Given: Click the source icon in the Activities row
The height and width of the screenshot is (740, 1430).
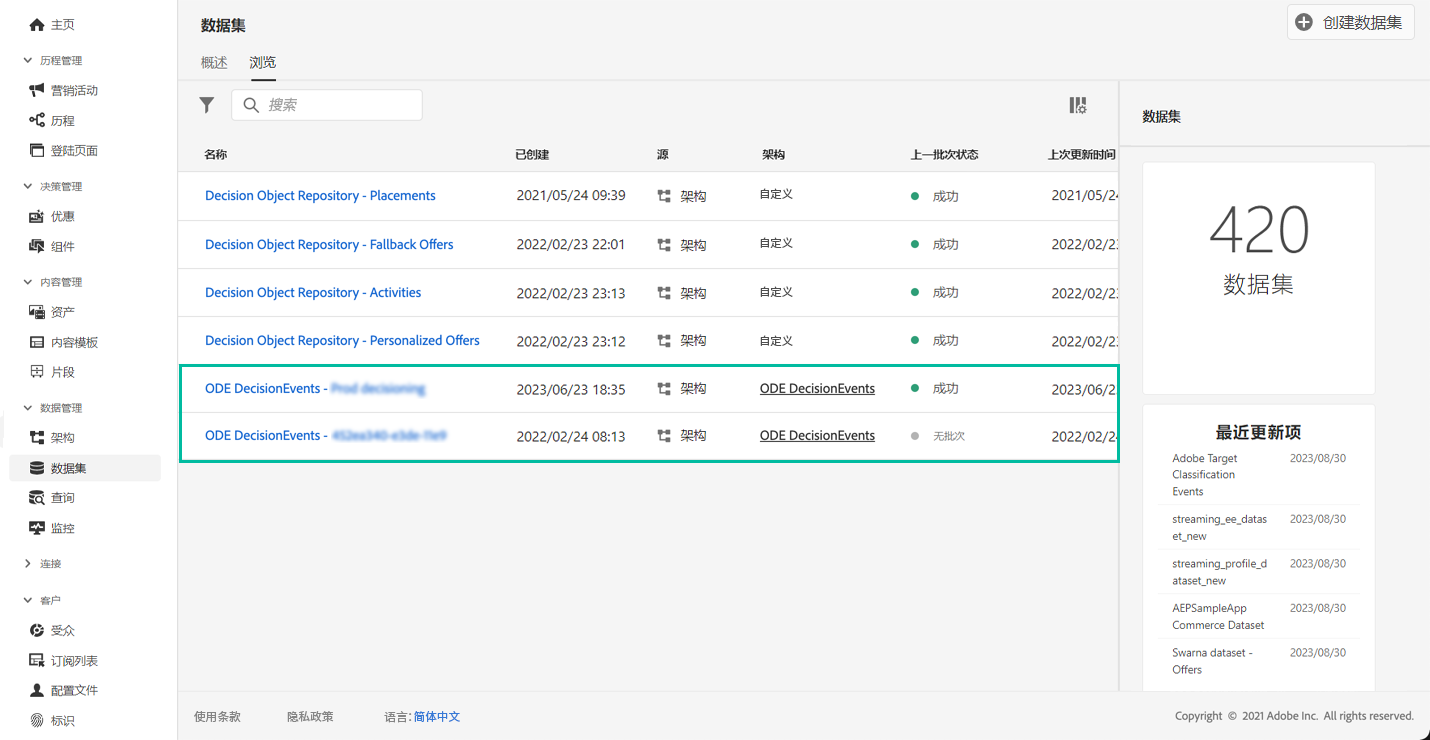Looking at the screenshot, I should pos(664,293).
